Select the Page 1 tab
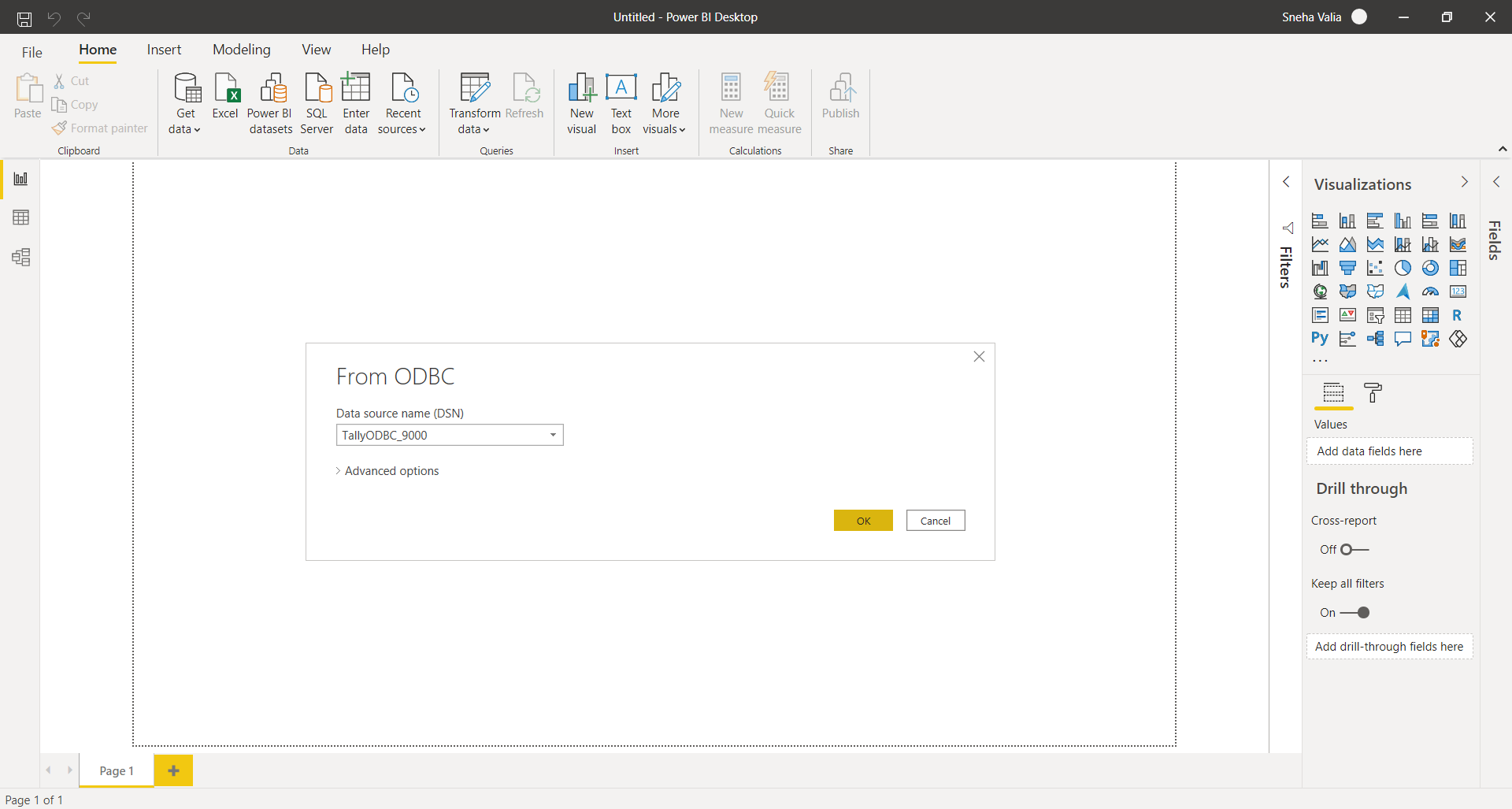This screenshot has width=1512, height=809. pyautogui.click(x=117, y=770)
